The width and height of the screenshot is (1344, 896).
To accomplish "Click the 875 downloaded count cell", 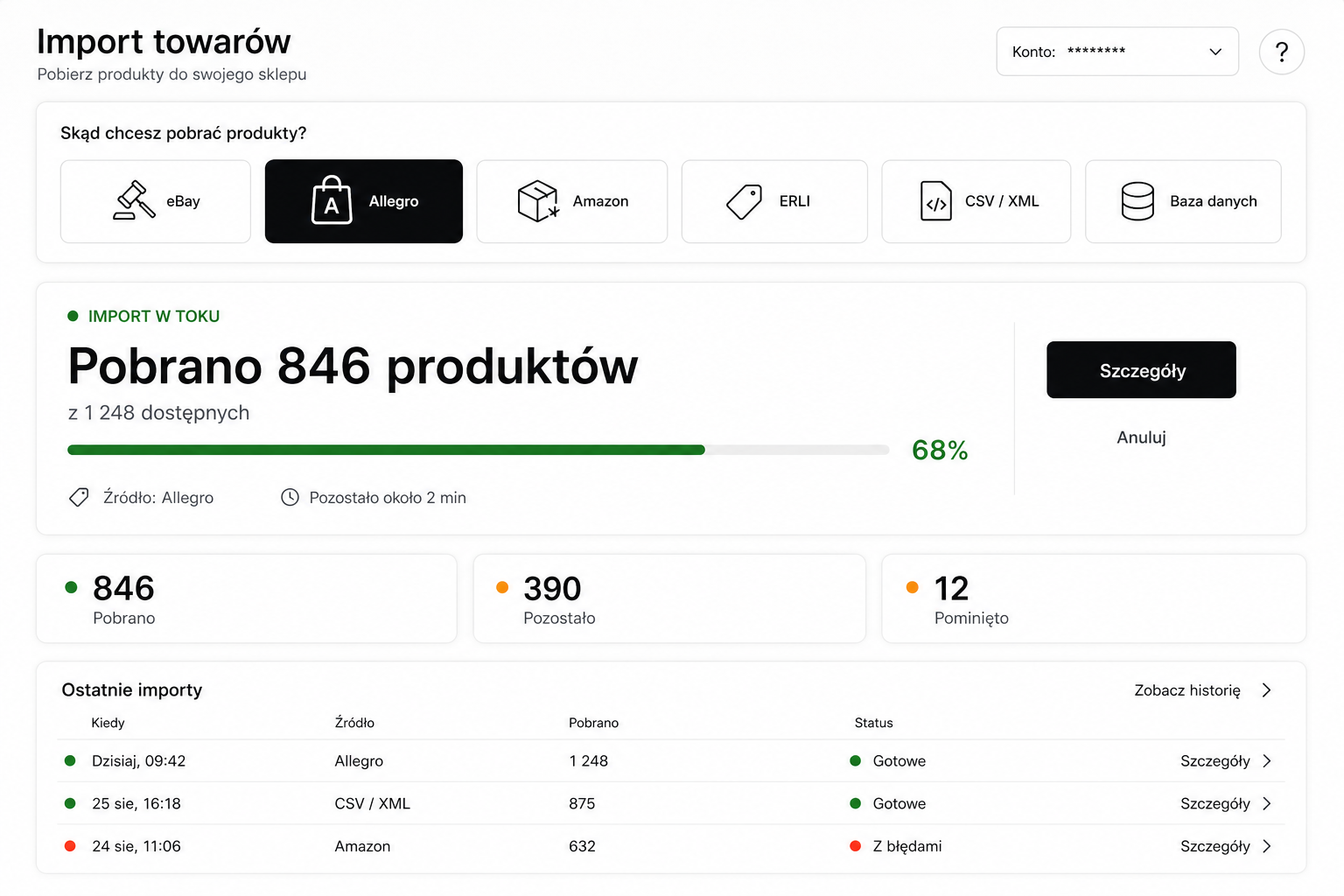I will (x=582, y=803).
